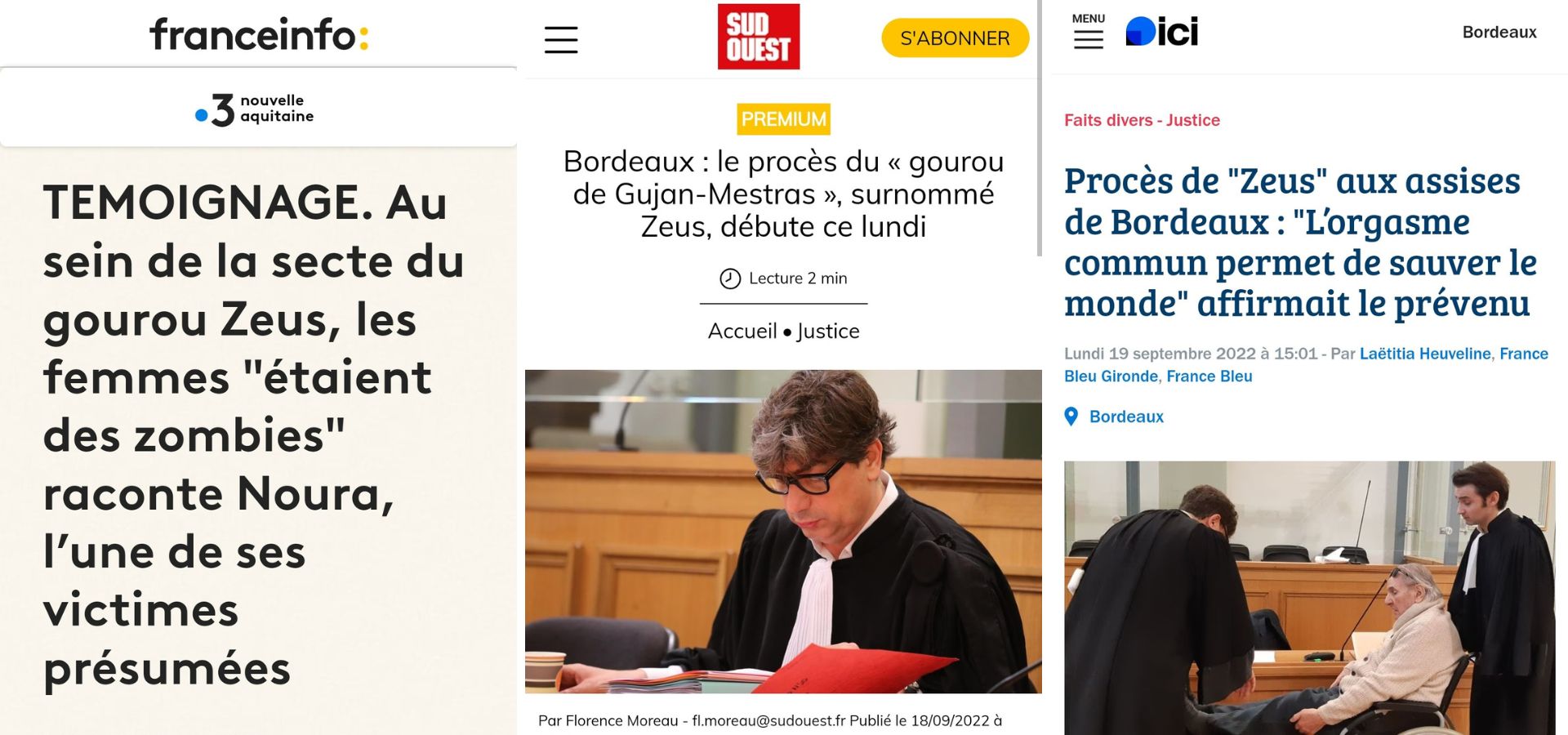Screen dimensions: 1568x735
Task: Go to Accueil breadcrumb link
Action: coord(742,331)
